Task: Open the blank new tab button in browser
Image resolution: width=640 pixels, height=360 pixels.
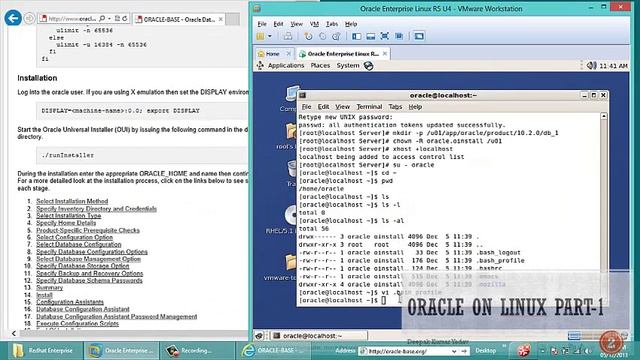Action: tap(233, 19)
